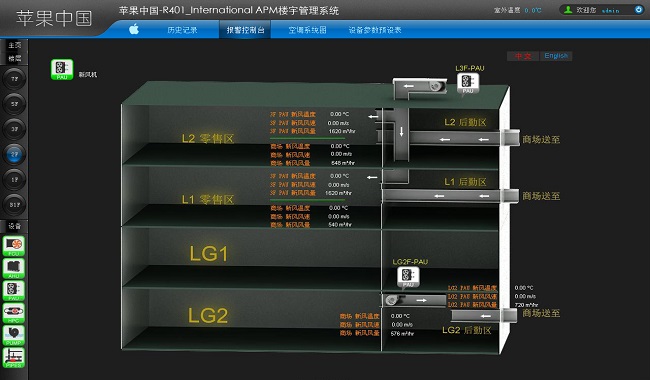Select the 5F floor button
The width and height of the screenshot is (650, 380).
point(15,104)
